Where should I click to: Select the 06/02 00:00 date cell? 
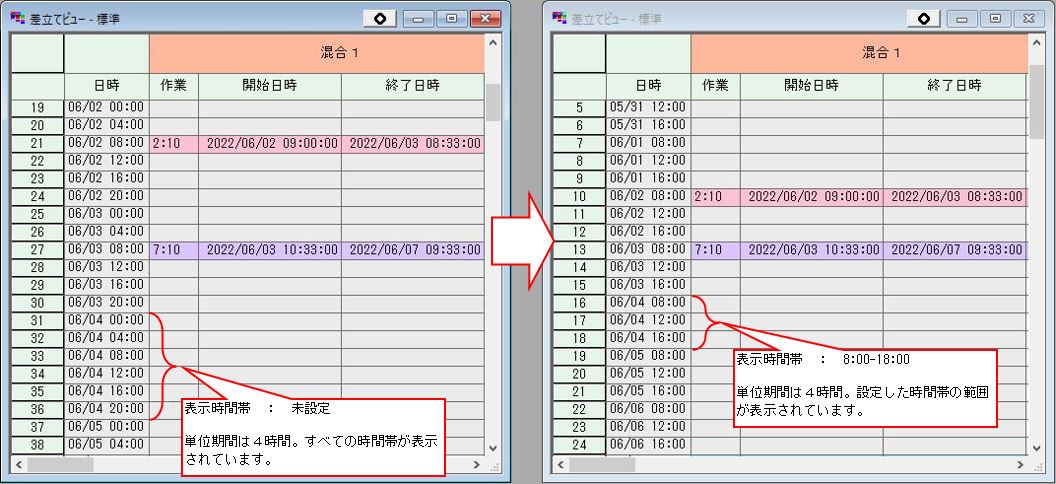[106, 108]
